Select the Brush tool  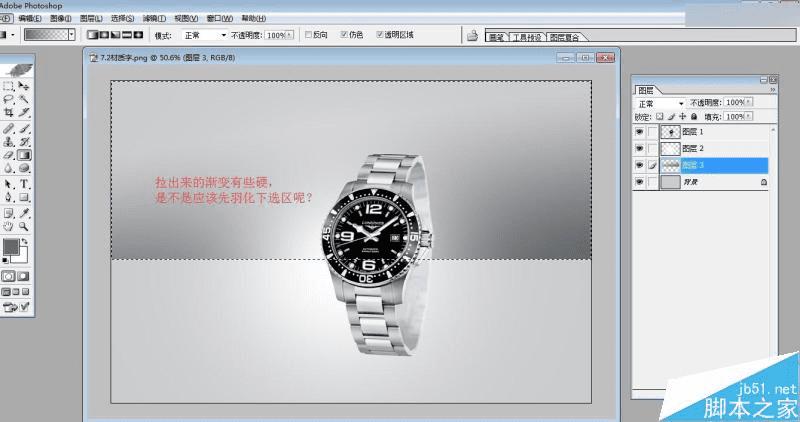24,129
